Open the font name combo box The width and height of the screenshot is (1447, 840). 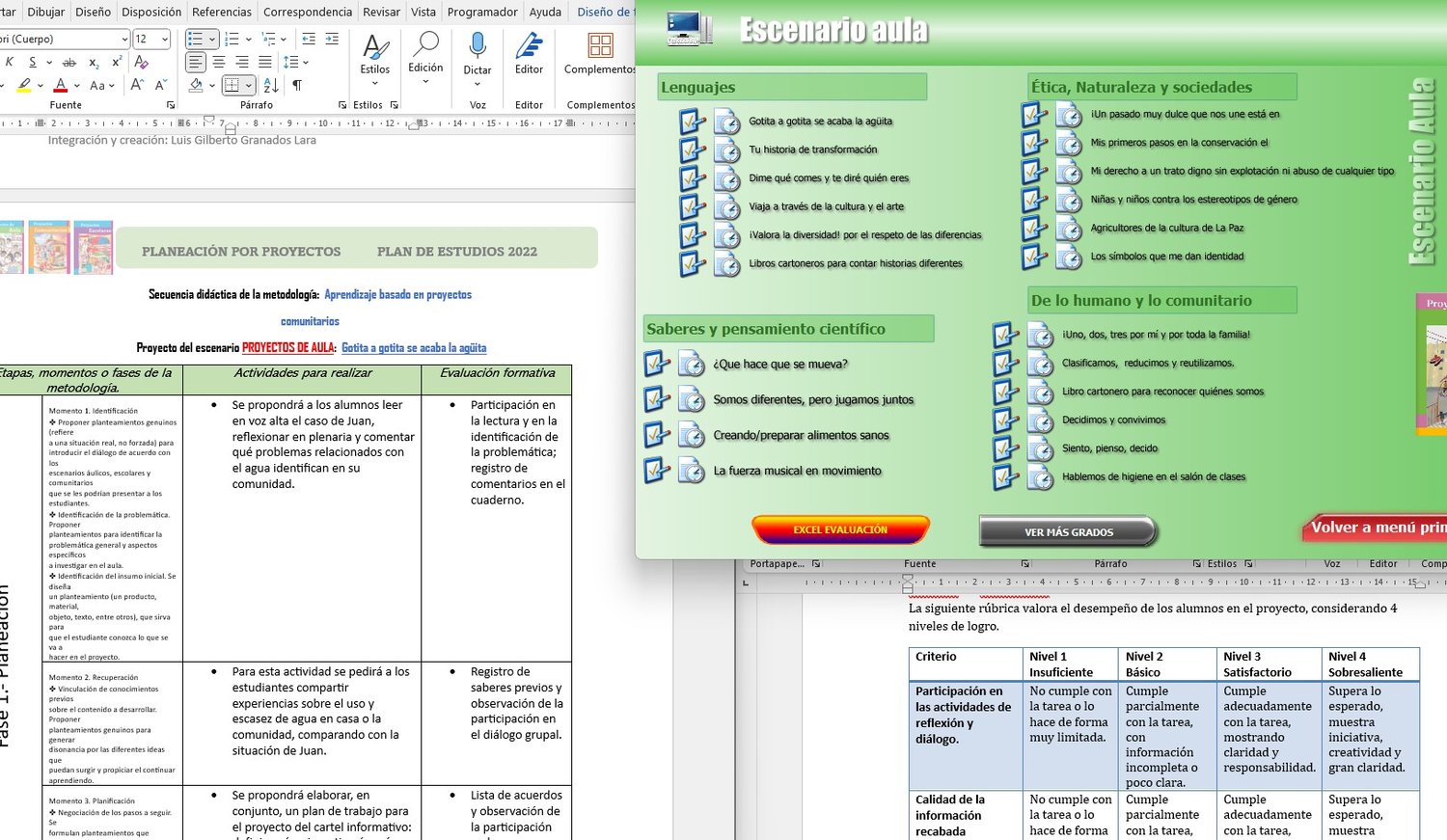64,40
